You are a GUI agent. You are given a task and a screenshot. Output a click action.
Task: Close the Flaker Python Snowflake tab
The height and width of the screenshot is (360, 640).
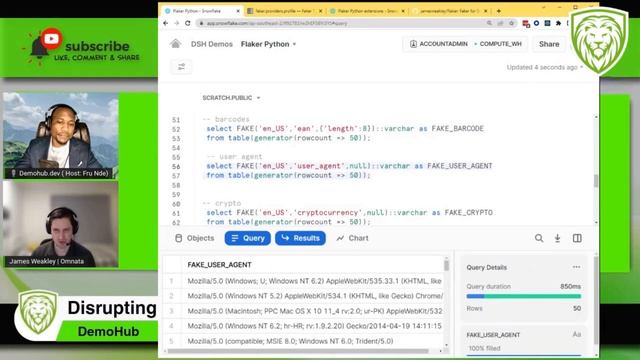point(238,11)
